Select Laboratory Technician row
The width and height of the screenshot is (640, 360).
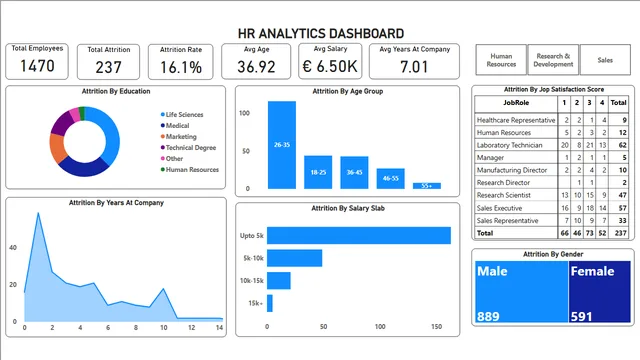551,145
